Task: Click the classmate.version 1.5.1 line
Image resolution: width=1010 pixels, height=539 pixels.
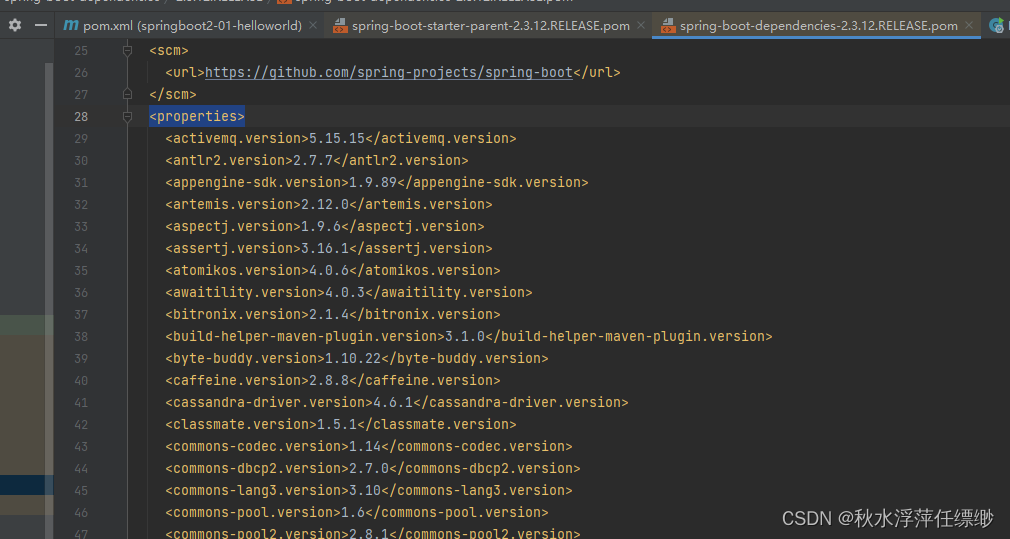Action: (341, 424)
